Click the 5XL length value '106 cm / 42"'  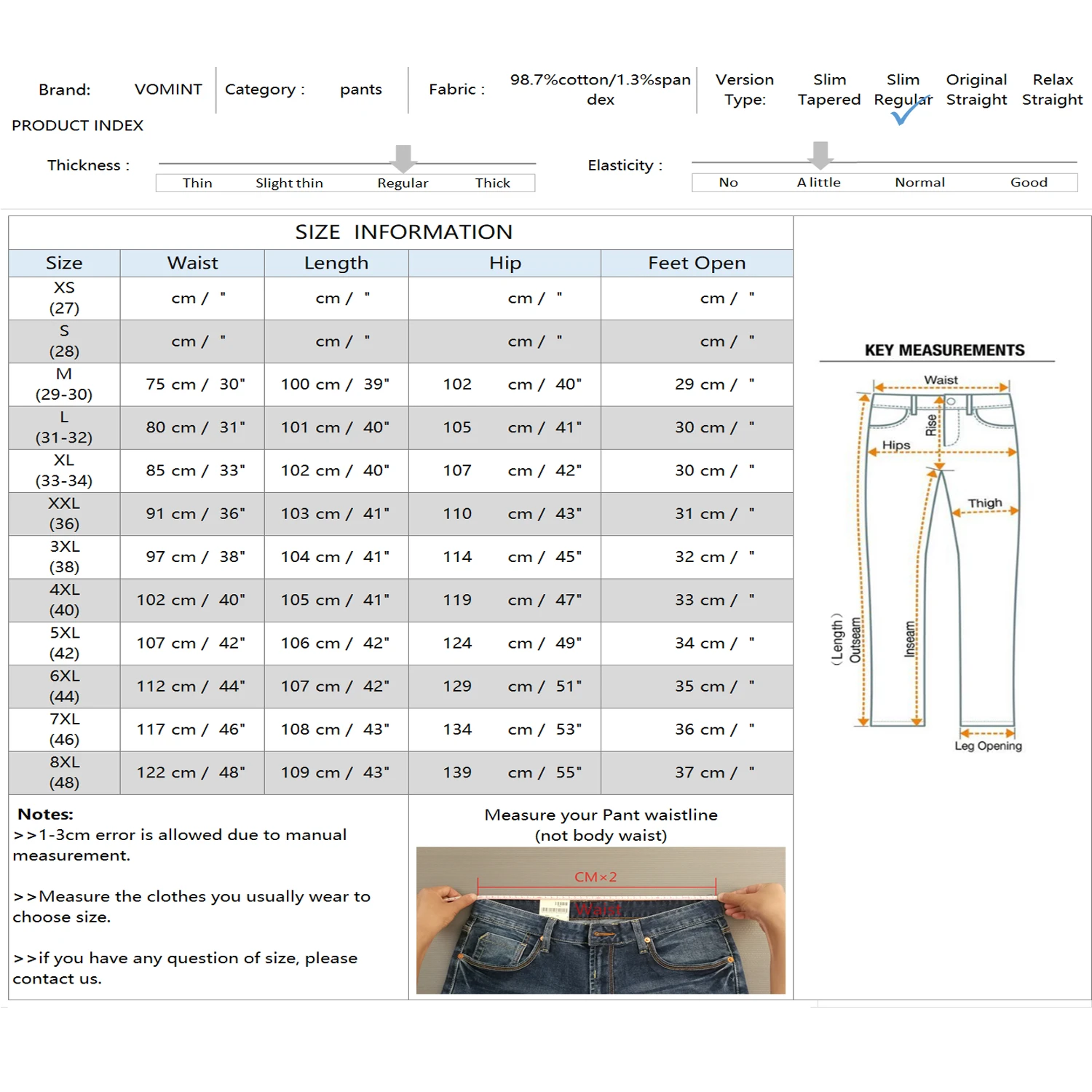pos(335,643)
